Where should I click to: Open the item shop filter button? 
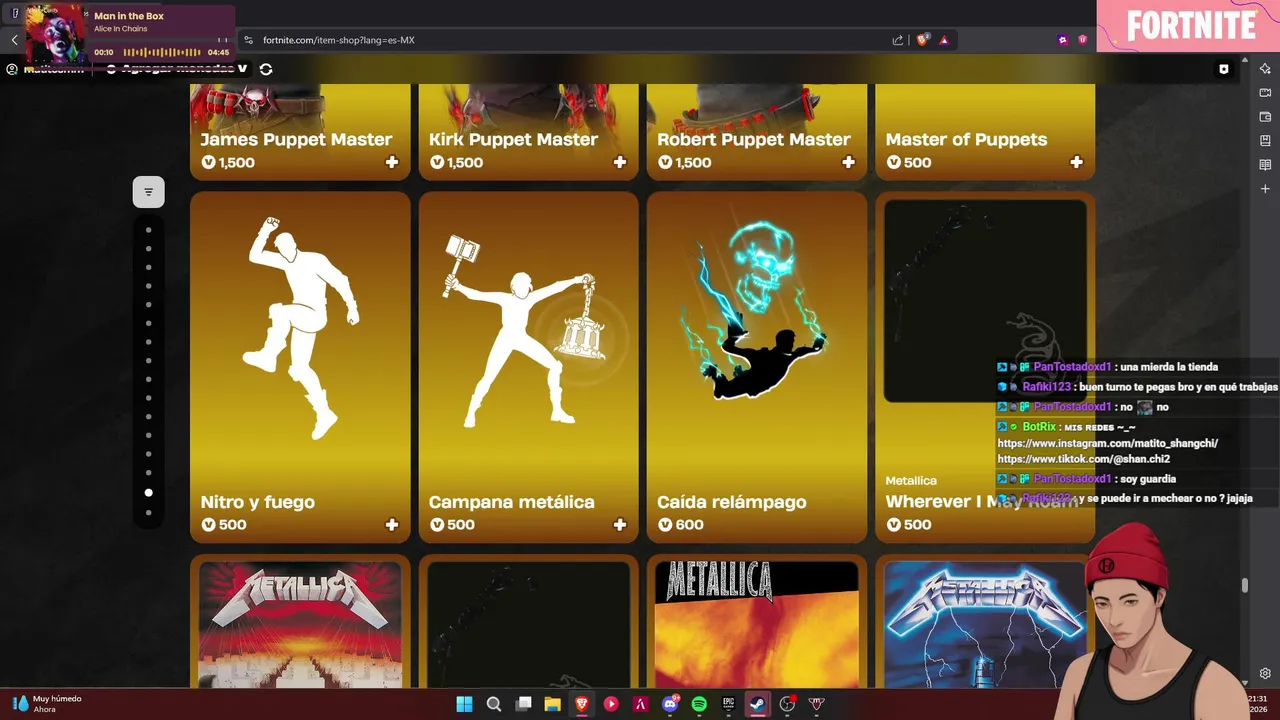[x=148, y=192]
